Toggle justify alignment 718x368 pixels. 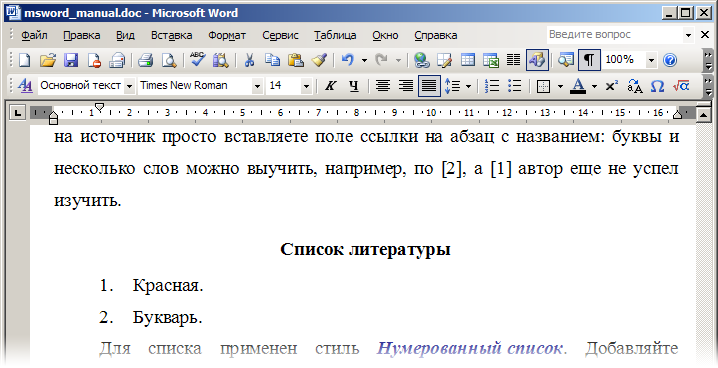tap(429, 86)
